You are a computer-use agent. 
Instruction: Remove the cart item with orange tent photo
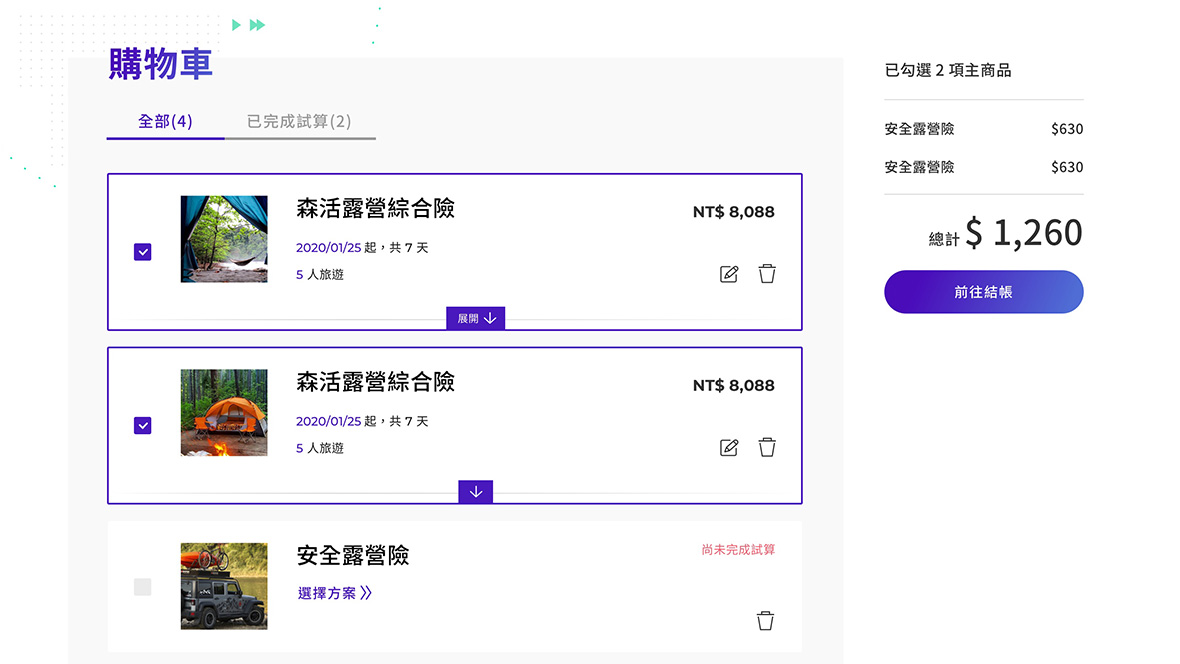[767, 448]
